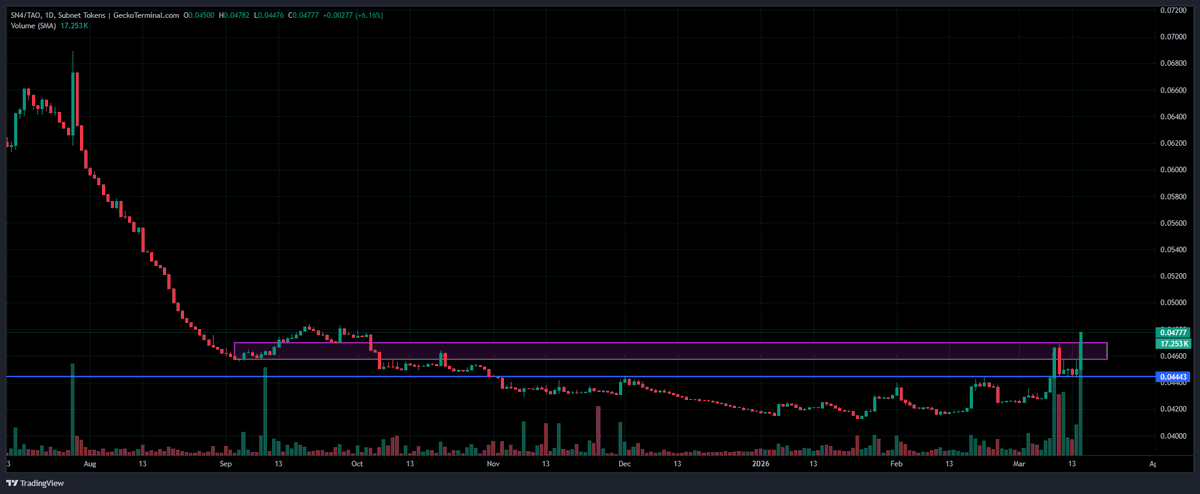Click the 0.04000 price axis value
The image size is (1200, 494).
pyautogui.click(x=1172, y=436)
